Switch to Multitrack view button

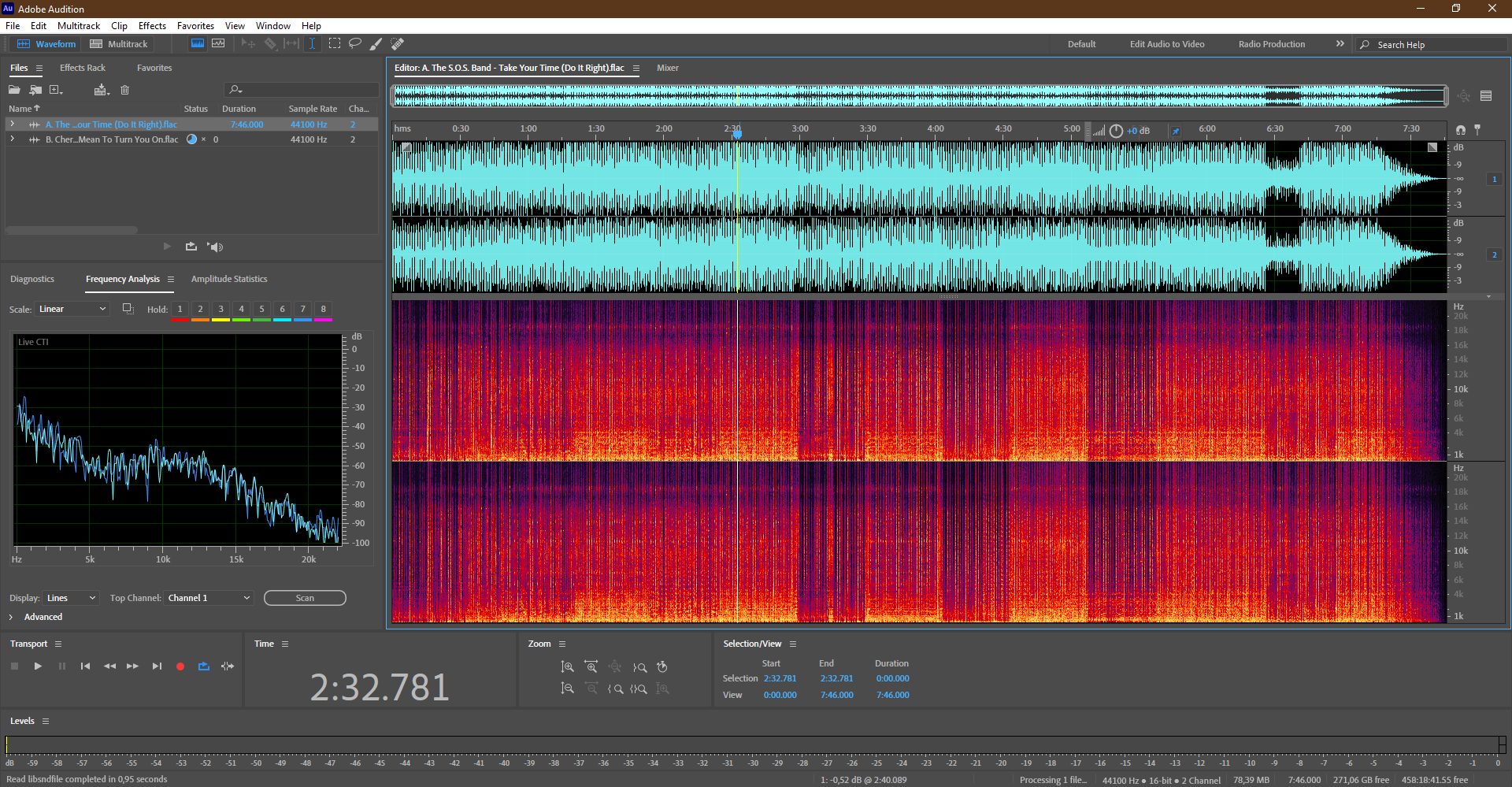(x=119, y=44)
